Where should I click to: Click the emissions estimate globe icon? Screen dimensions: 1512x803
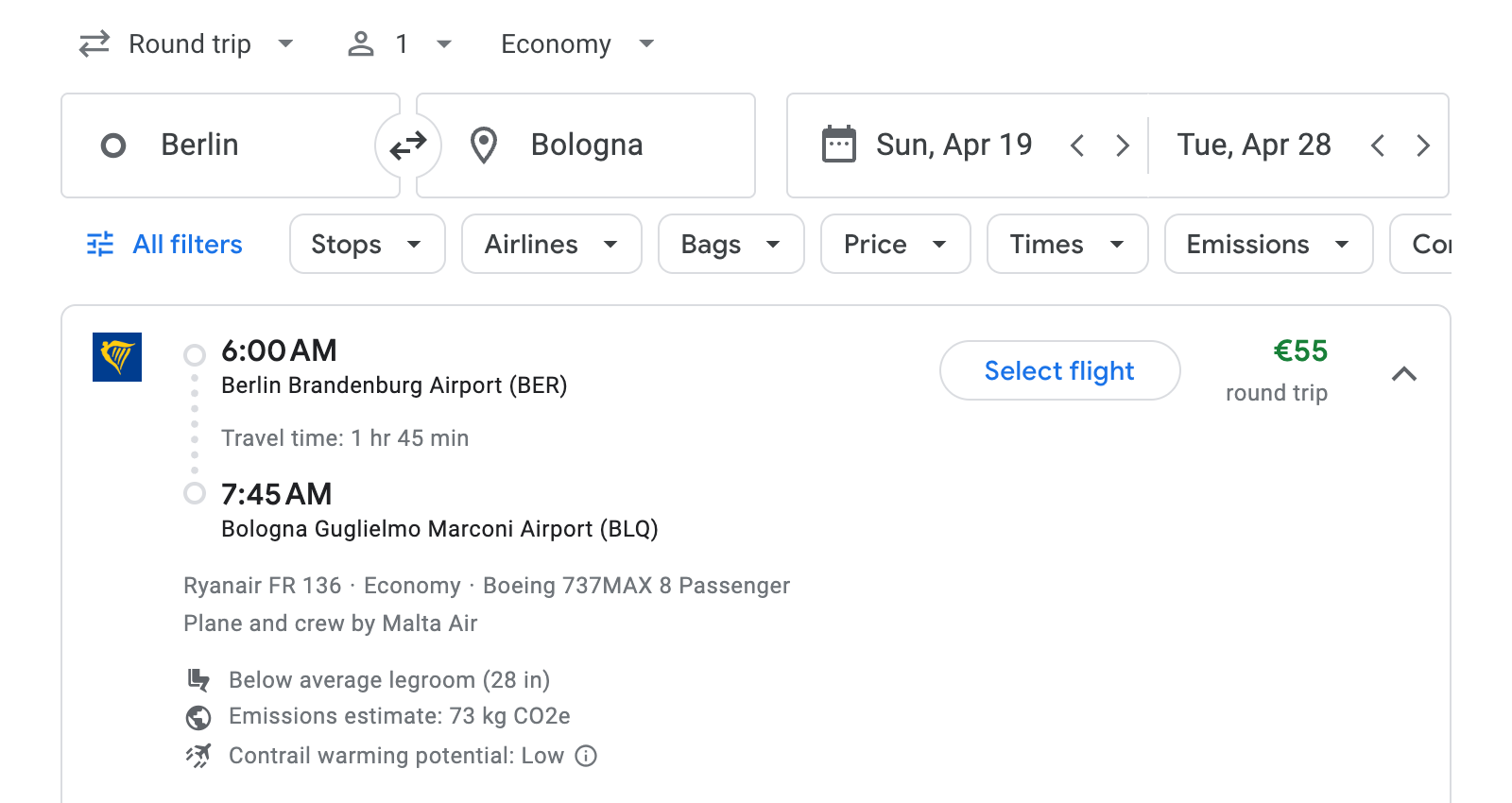pos(198,717)
